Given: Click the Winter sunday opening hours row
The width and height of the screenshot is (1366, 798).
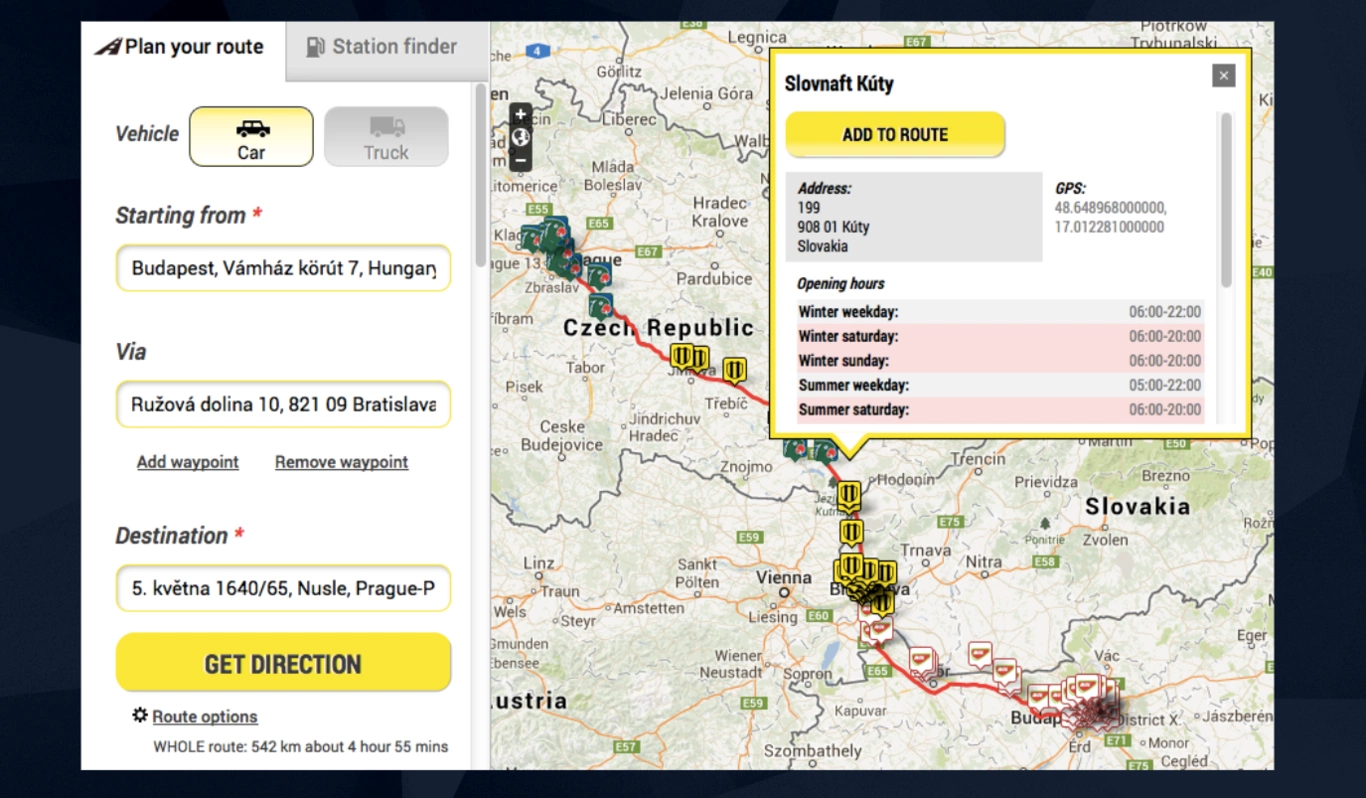Looking at the screenshot, I should point(1000,361).
